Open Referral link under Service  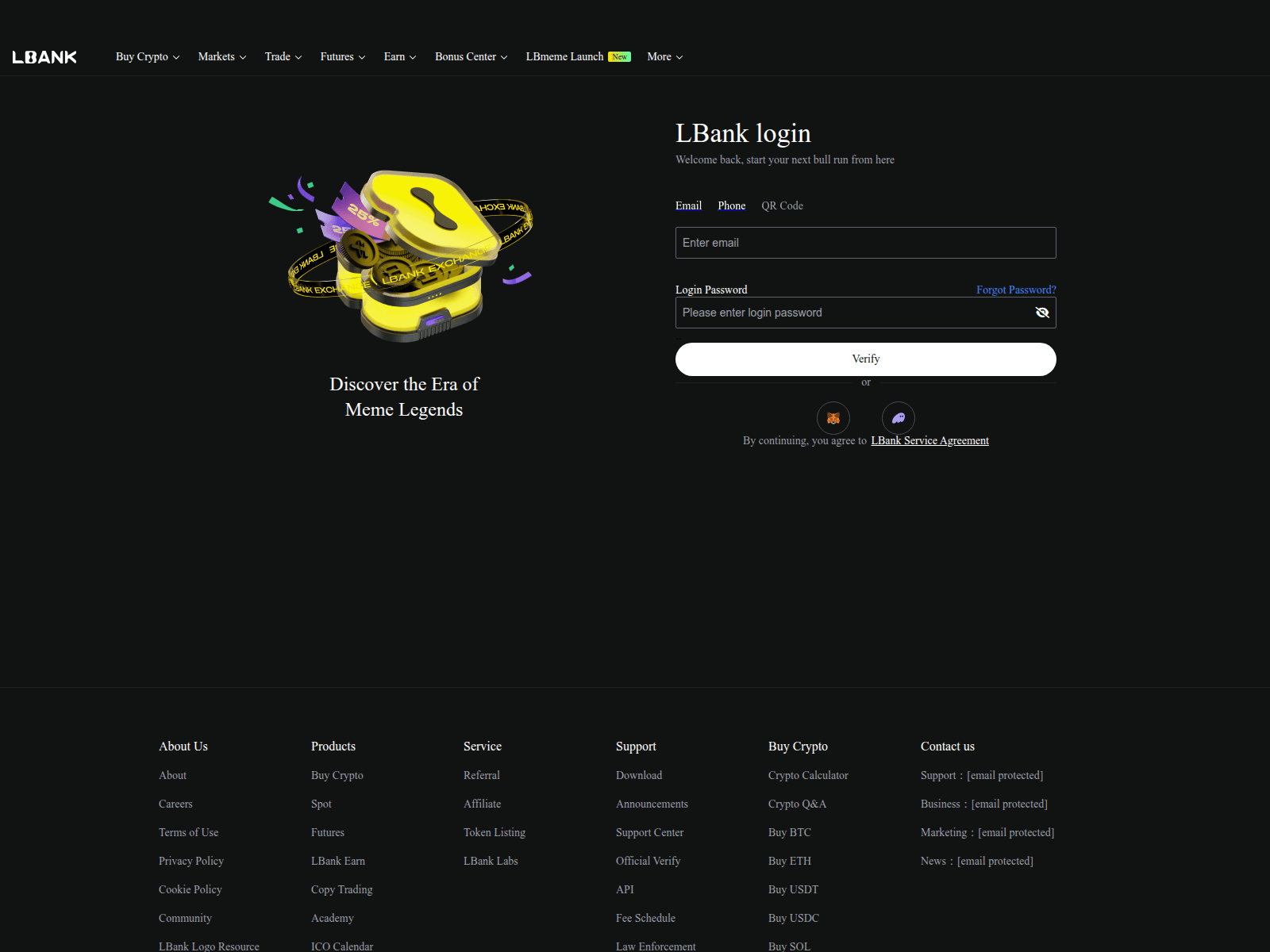click(x=482, y=775)
